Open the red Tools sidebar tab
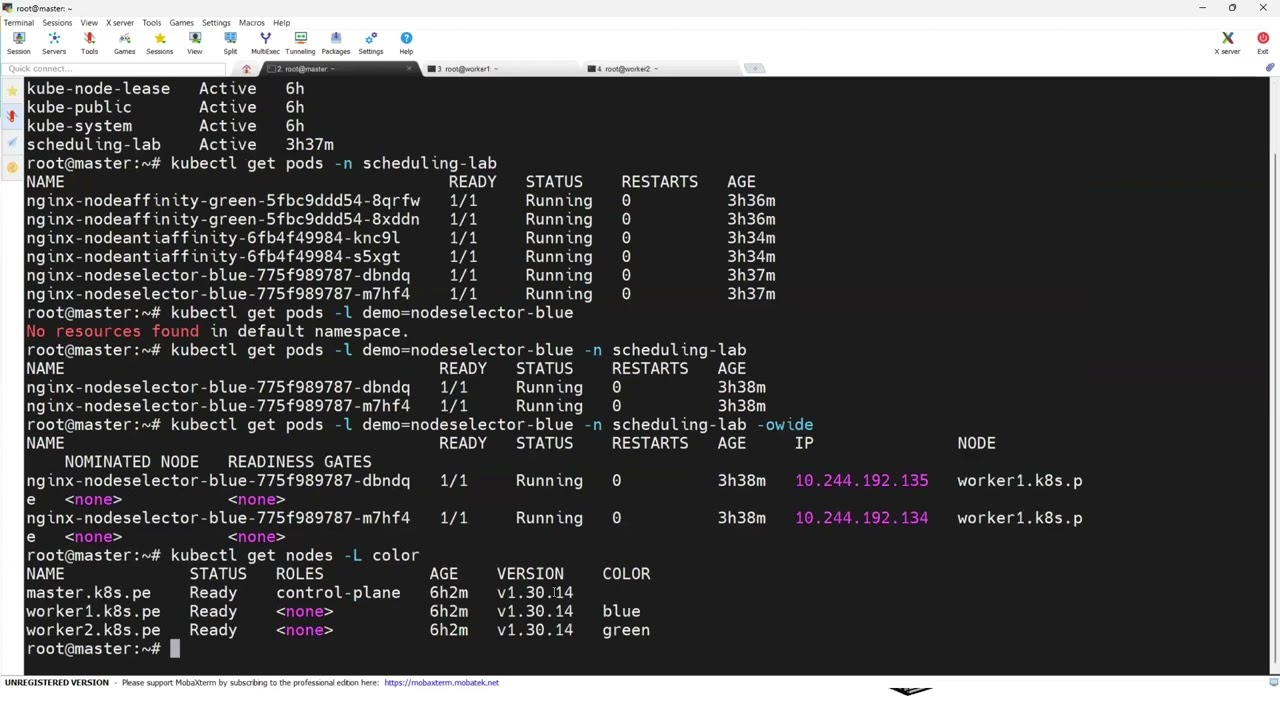This screenshot has width=1280, height=720. point(12,116)
